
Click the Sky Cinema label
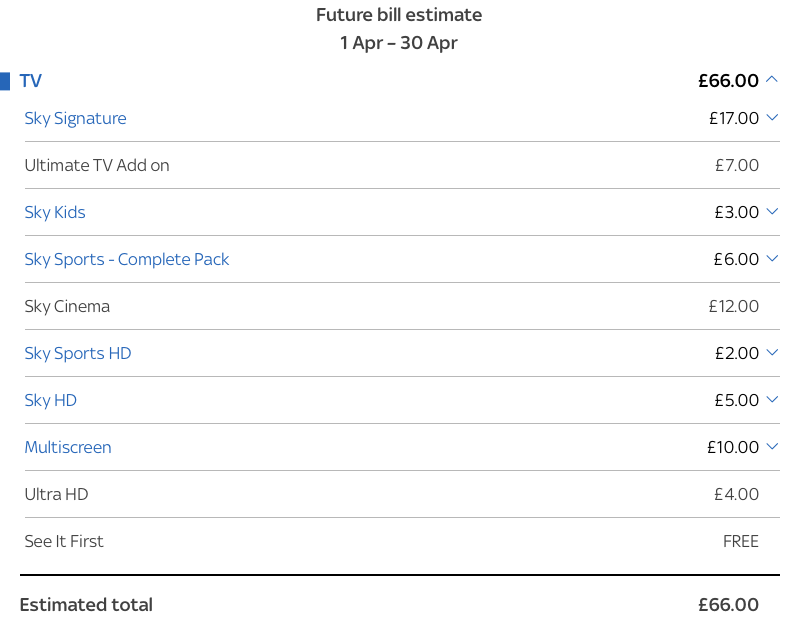[x=67, y=306]
